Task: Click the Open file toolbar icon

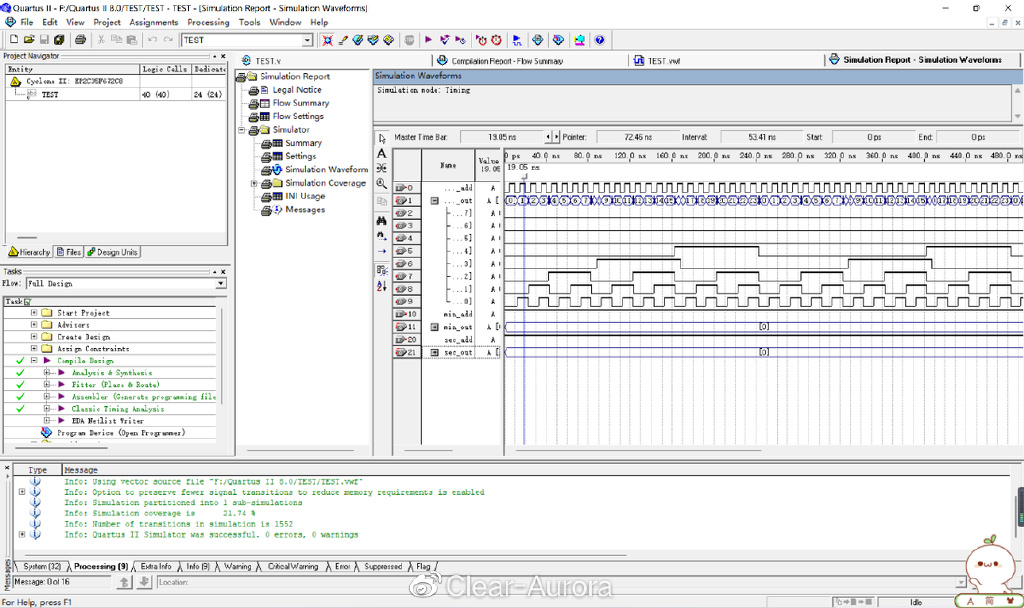Action: [29, 40]
